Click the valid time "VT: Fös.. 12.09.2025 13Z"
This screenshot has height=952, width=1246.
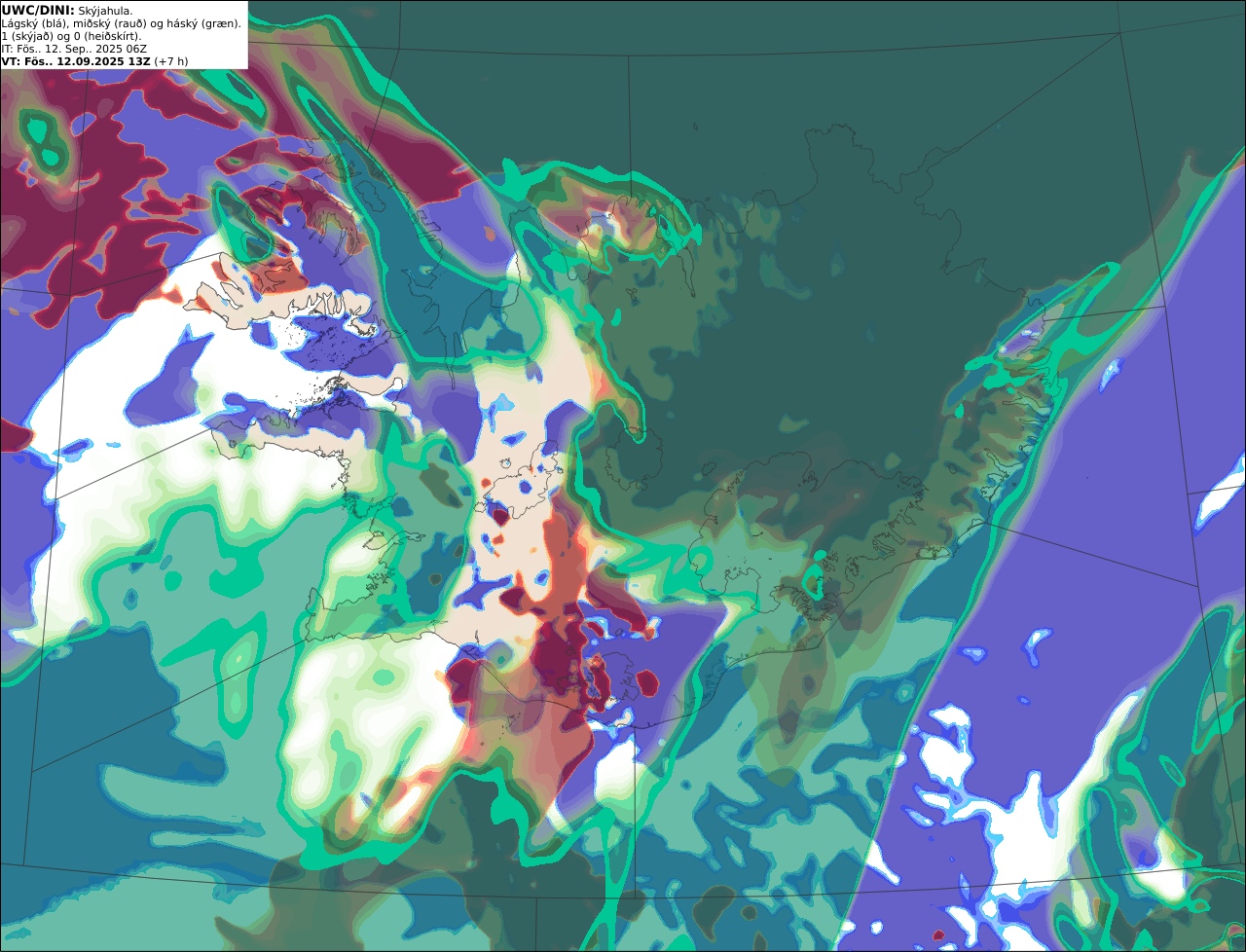[x=76, y=61]
